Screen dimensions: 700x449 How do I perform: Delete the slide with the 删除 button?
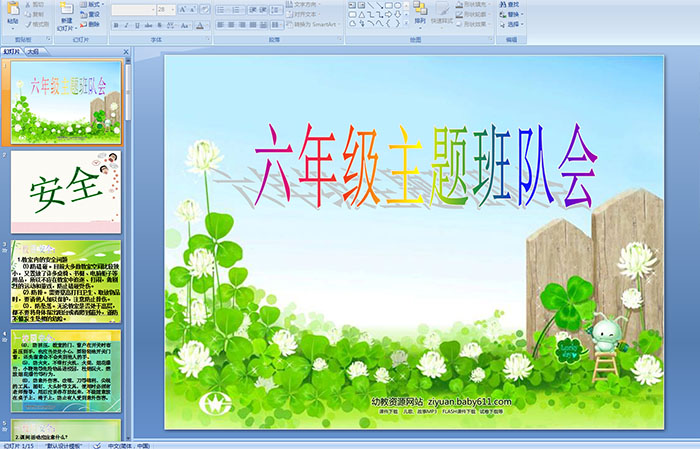tap(90, 25)
